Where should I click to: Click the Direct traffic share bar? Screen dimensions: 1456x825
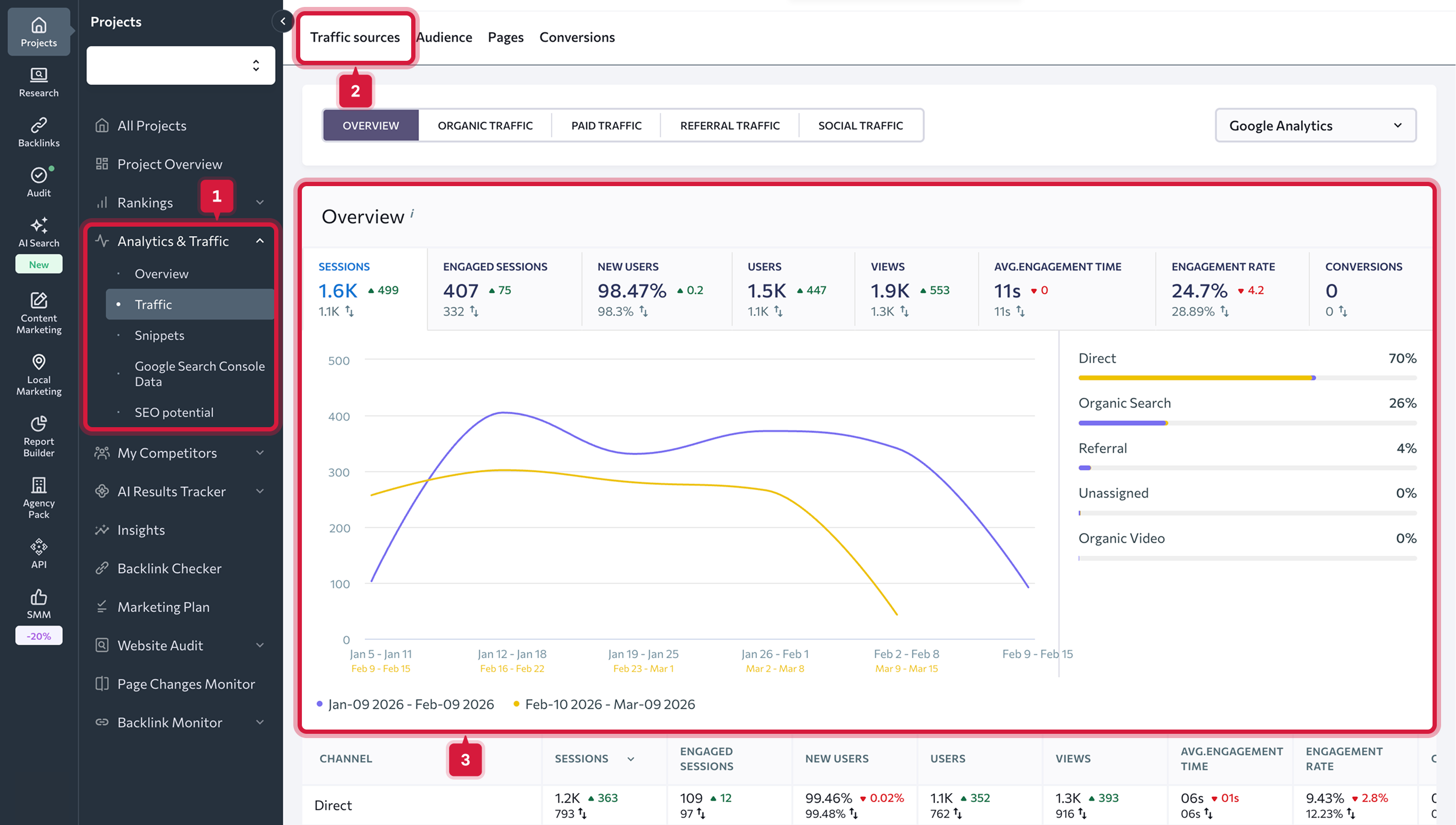tap(1195, 378)
